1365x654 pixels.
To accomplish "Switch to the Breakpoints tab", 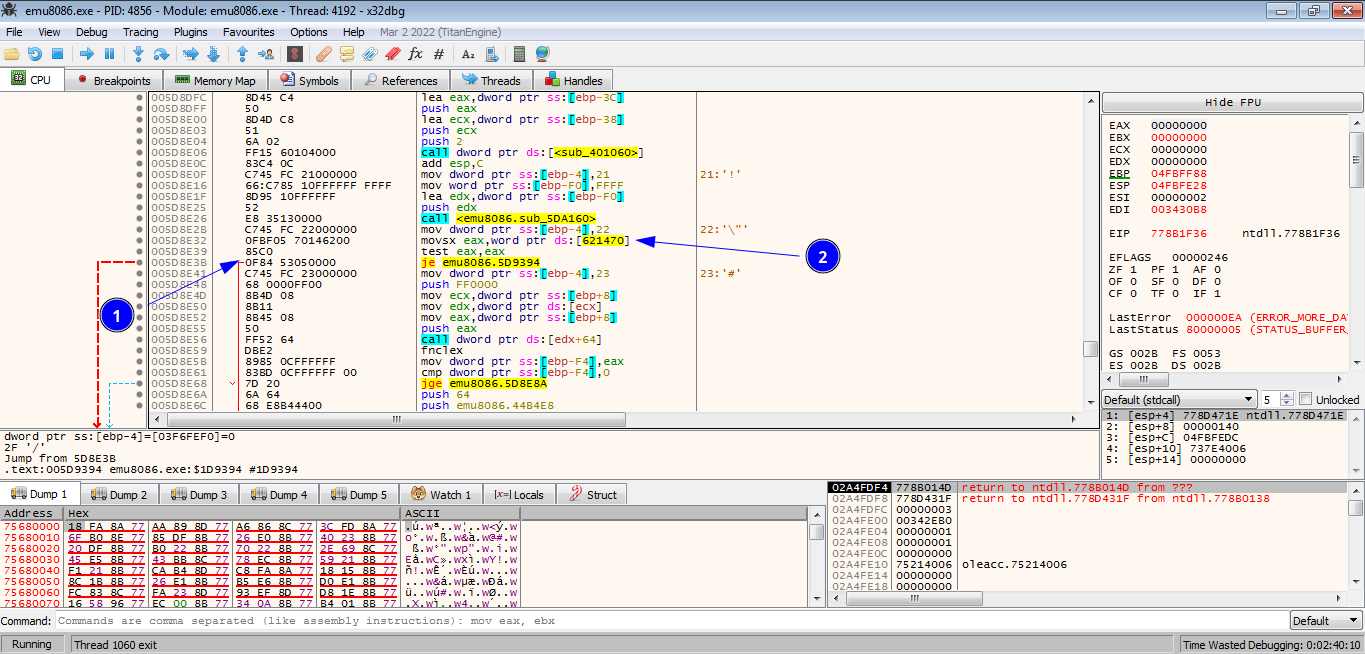I will click(113, 81).
